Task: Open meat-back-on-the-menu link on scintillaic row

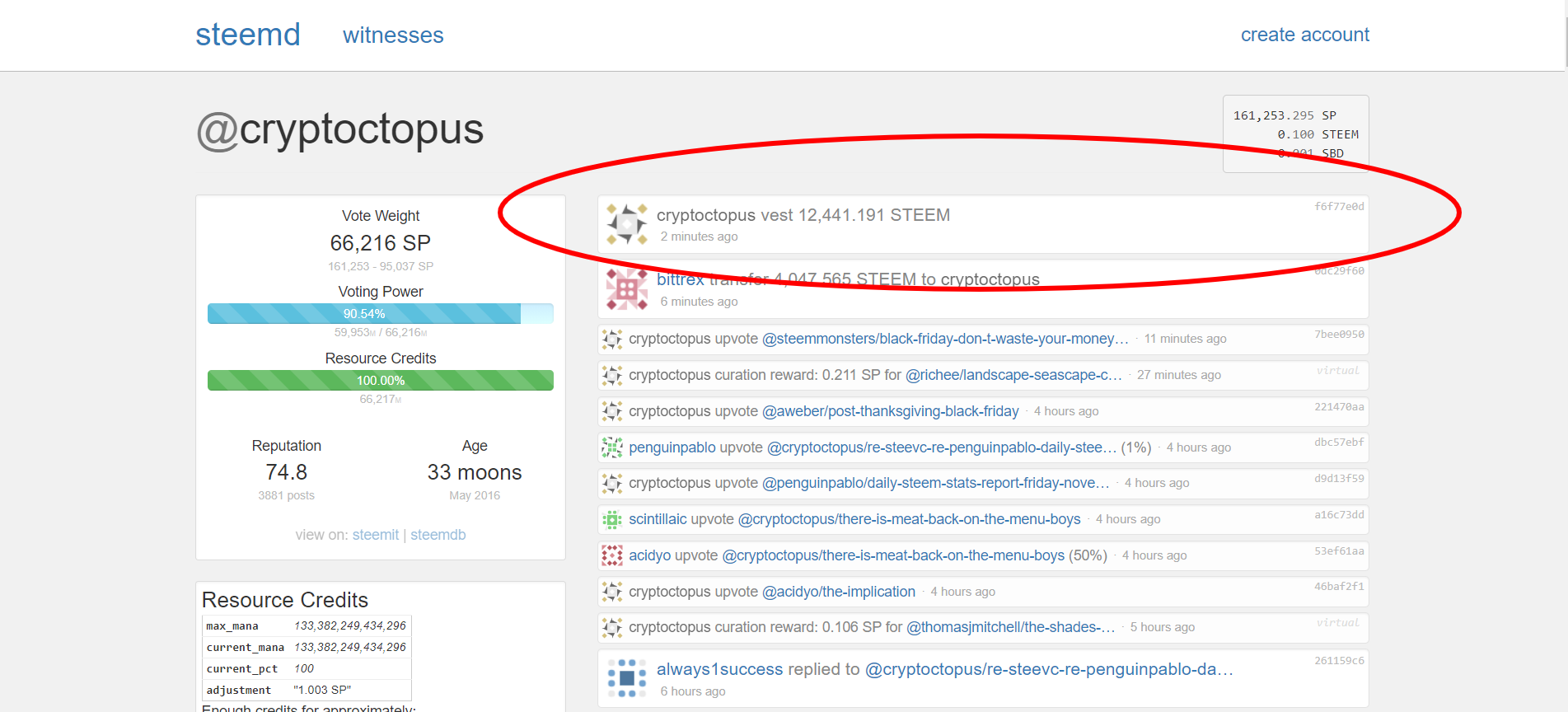Action: point(910,519)
